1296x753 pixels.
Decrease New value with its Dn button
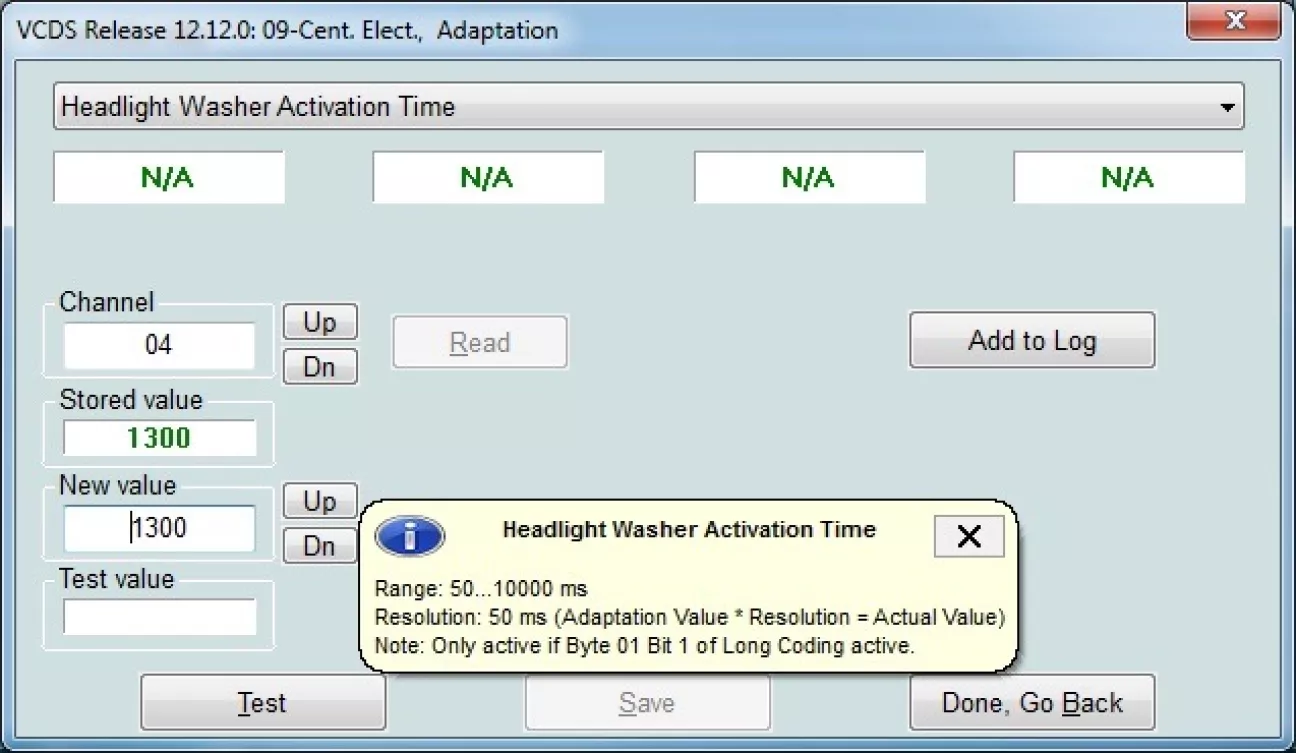pos(319,546)
